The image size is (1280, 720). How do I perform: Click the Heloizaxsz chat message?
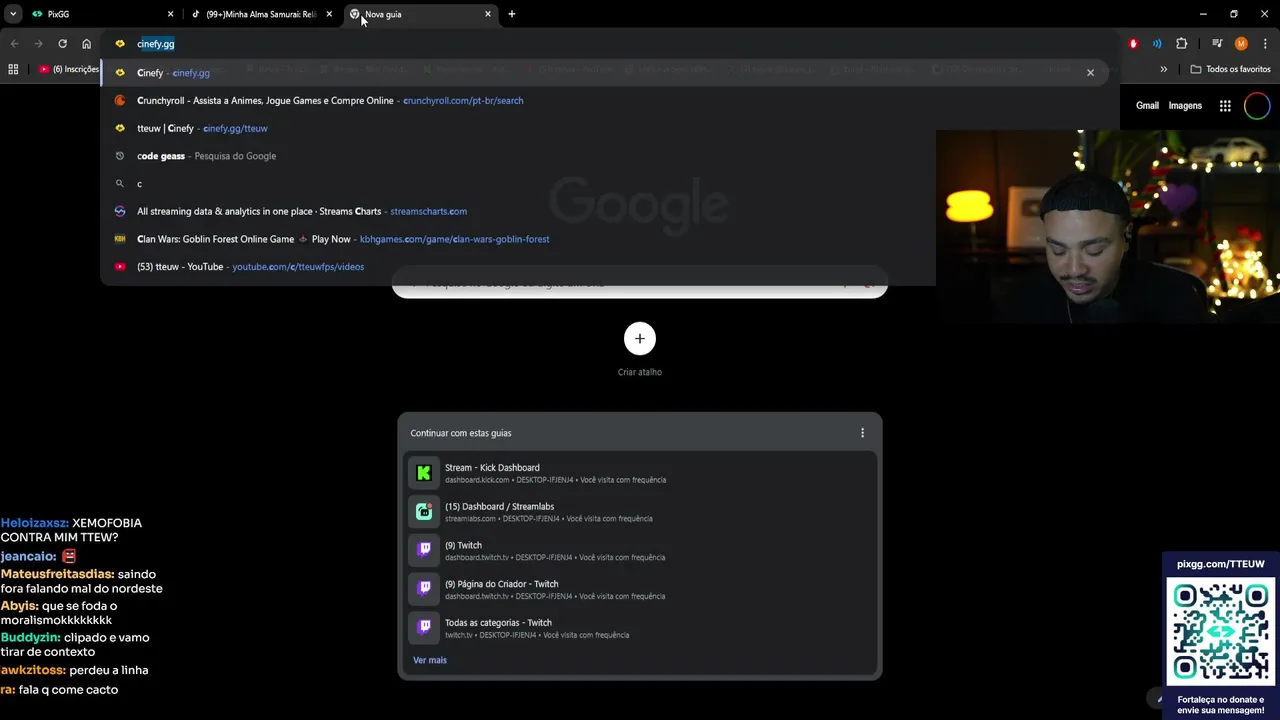72,530
